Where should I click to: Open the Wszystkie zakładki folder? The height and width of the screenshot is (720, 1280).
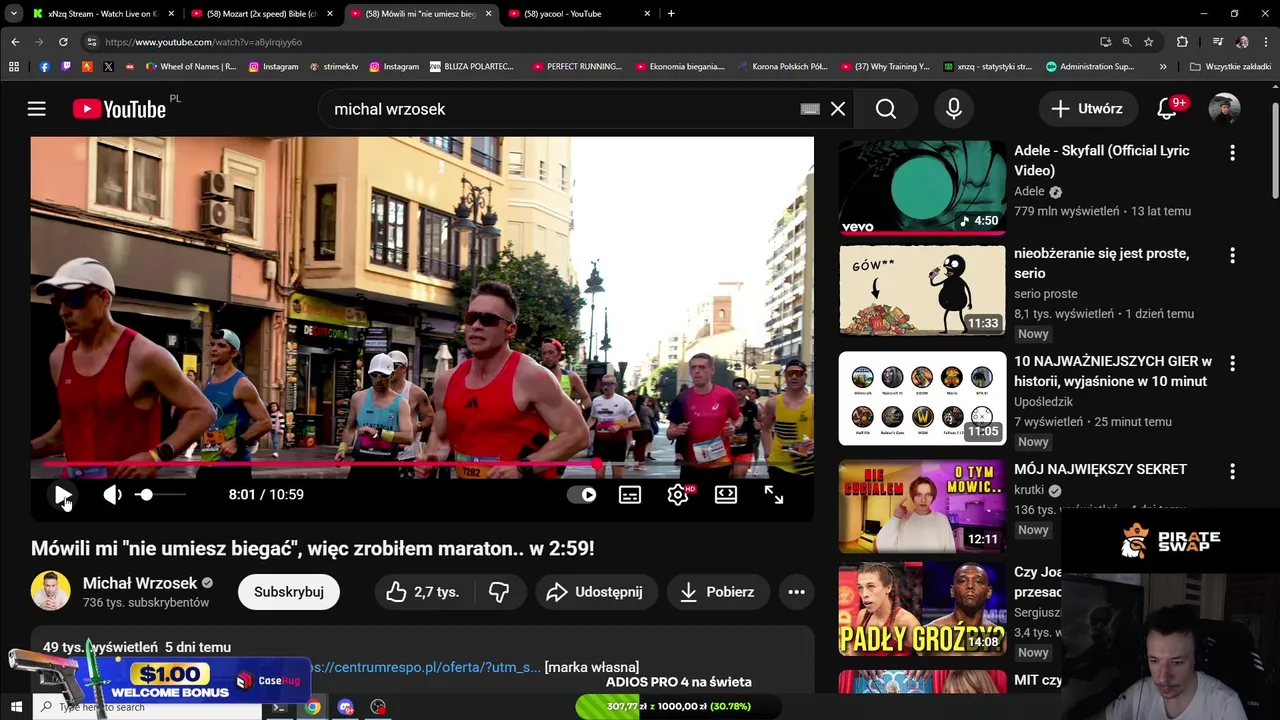1230,67
